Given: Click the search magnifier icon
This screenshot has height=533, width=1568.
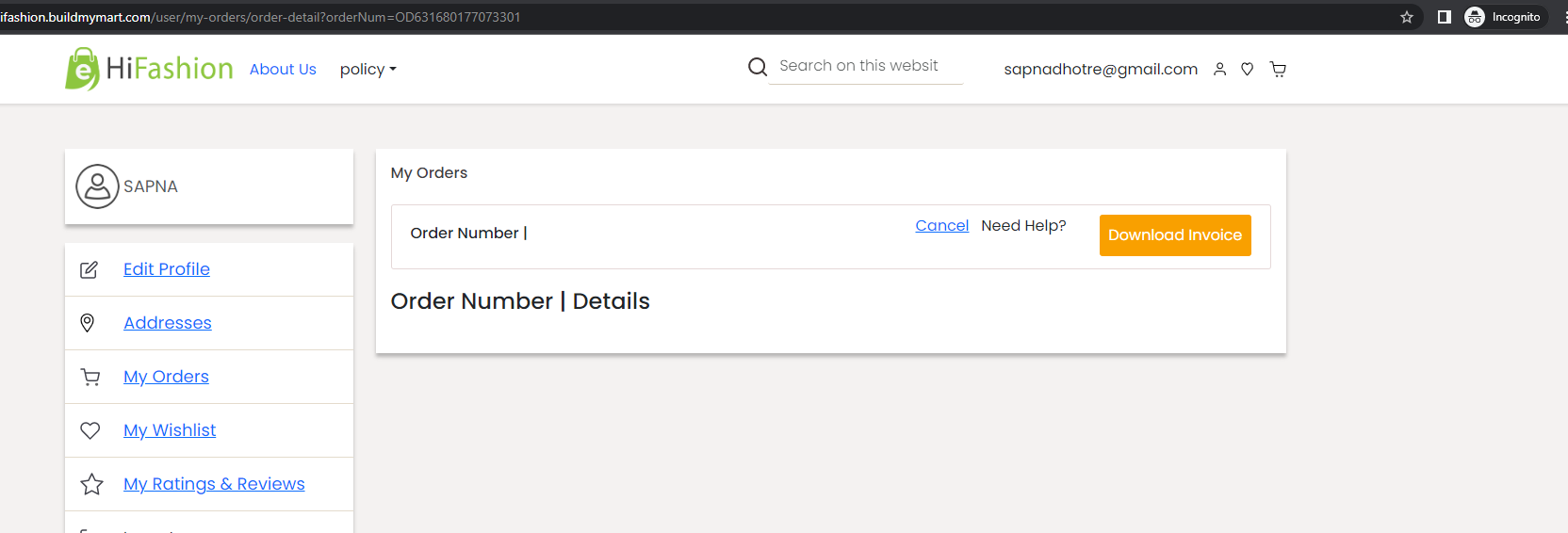Looking at the screenshot, I should pos(758,67).
